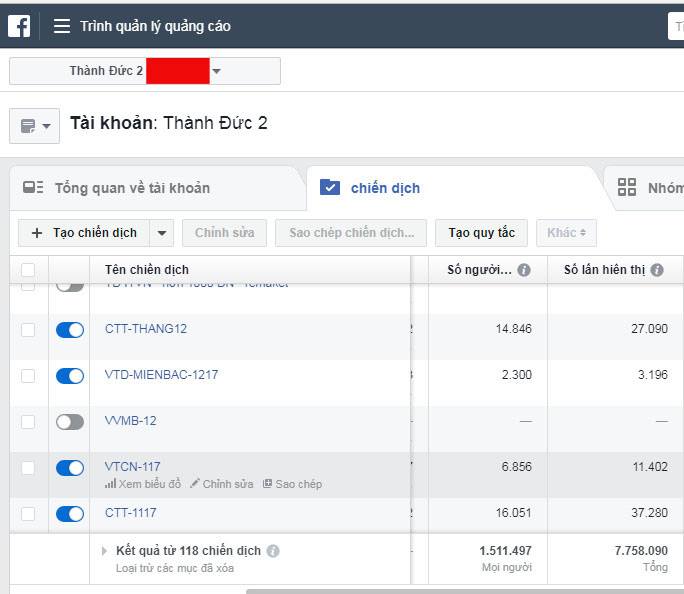The width and height of the screenshot is (684, 594).
Task: Open the hamburger menu next to Trình quản lý quảng cáo
Action: pyautogui.click(x=62, y=26)
